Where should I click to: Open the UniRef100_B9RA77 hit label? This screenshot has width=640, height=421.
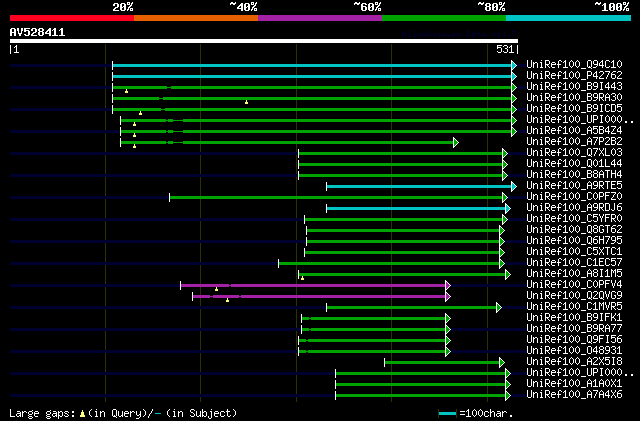[574, 329]
